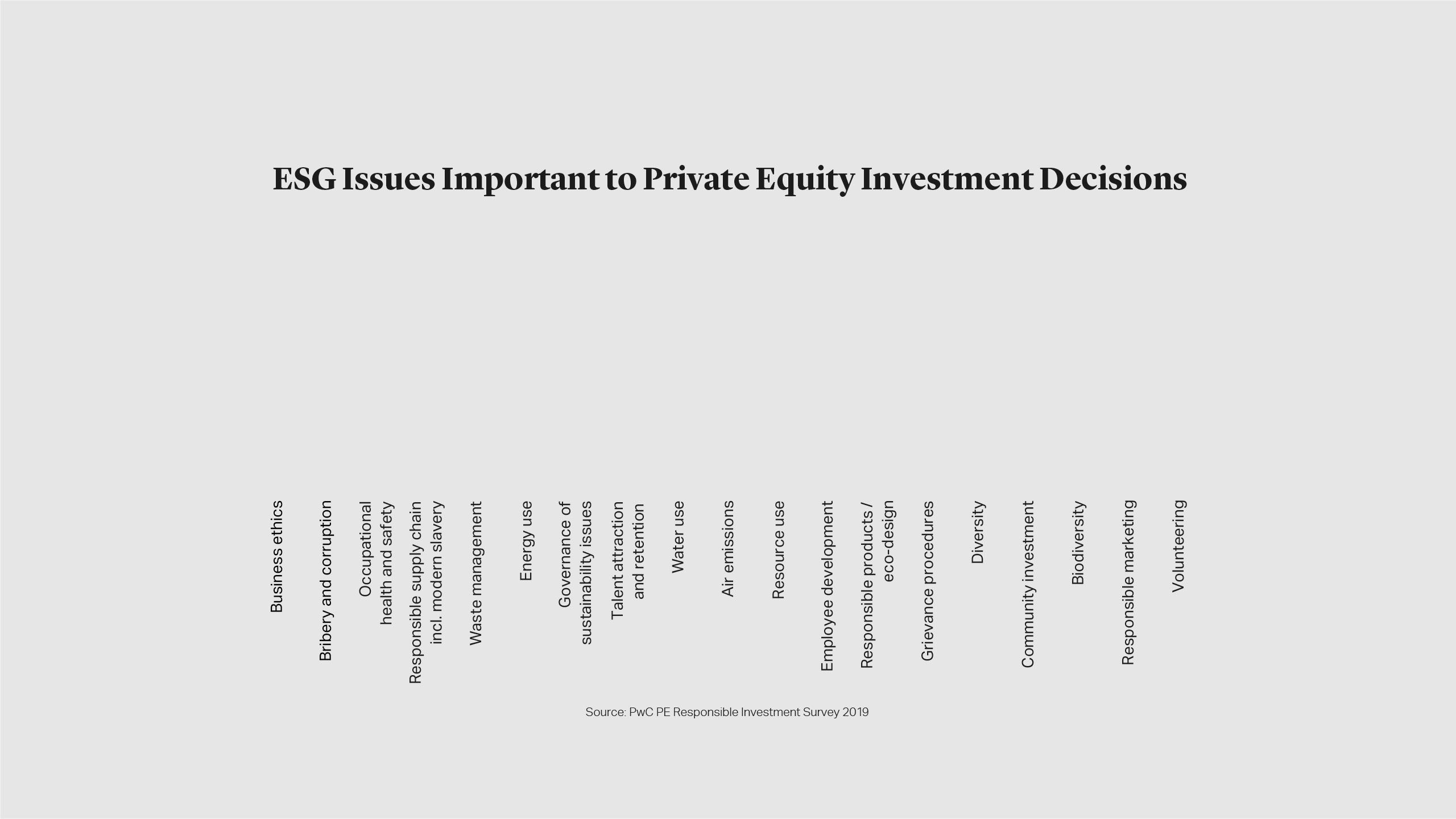Image resolution: width=1456 pixels, height=819 pixels.
Task: Click Talent attraction and retention label
Action: (x=627, y=560)
